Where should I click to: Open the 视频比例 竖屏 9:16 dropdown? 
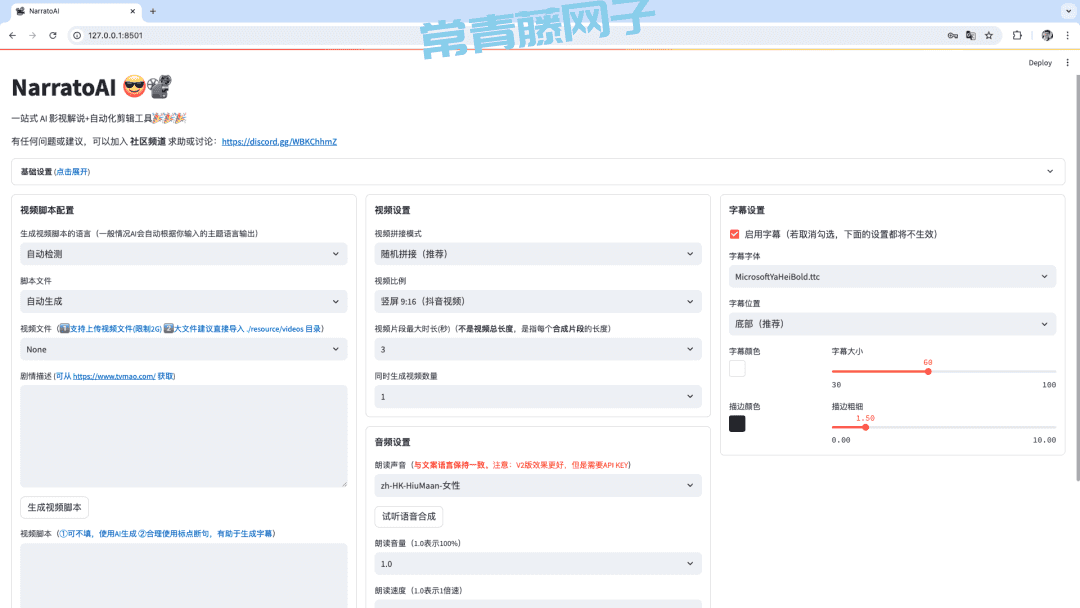[x=538, y=302]
